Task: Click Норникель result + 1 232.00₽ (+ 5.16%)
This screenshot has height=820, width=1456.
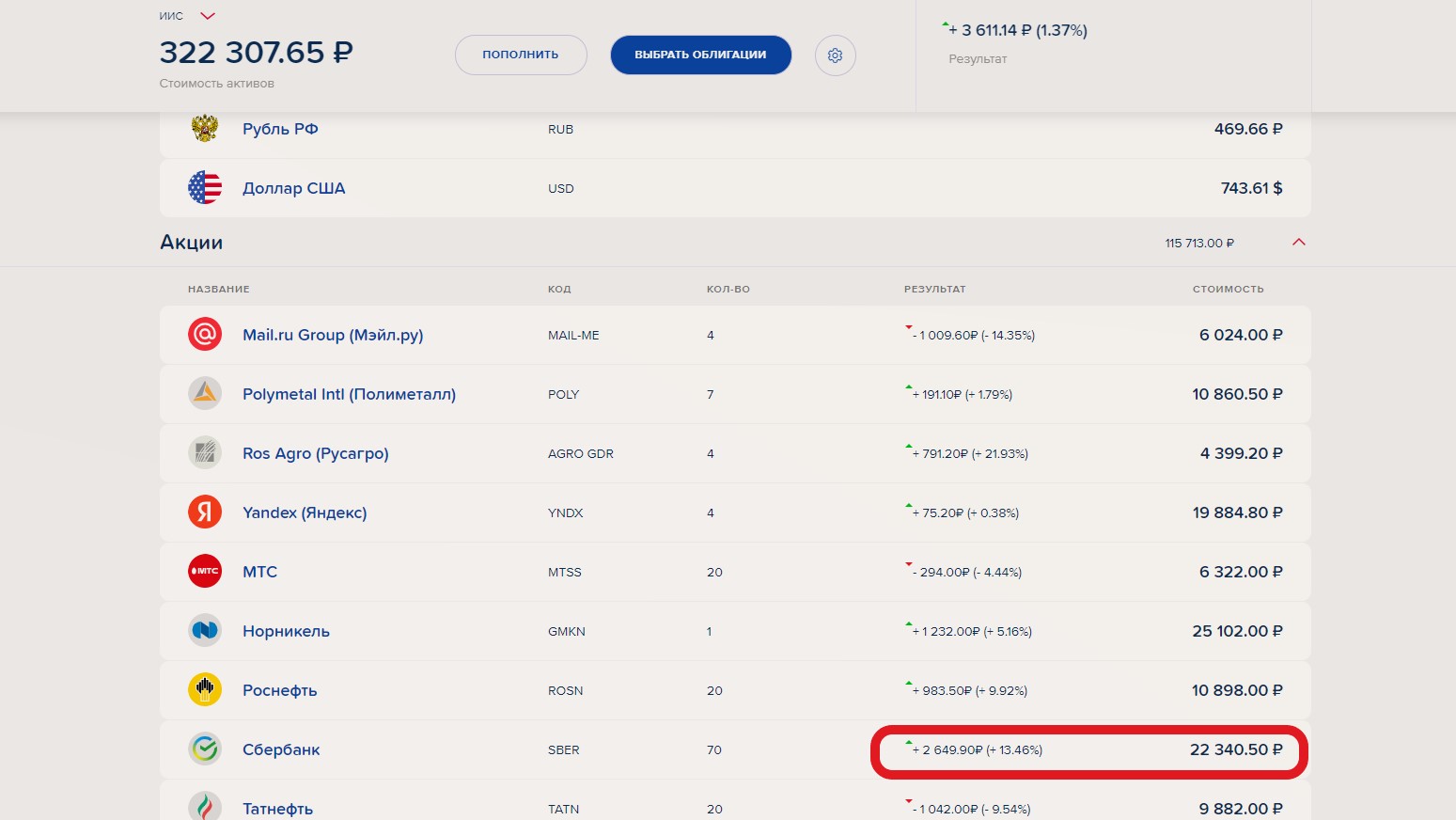Action: tap(972, 631)
